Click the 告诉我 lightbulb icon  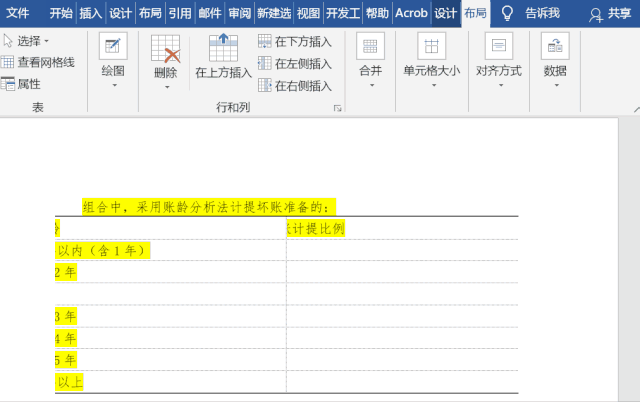pos(507,13)
